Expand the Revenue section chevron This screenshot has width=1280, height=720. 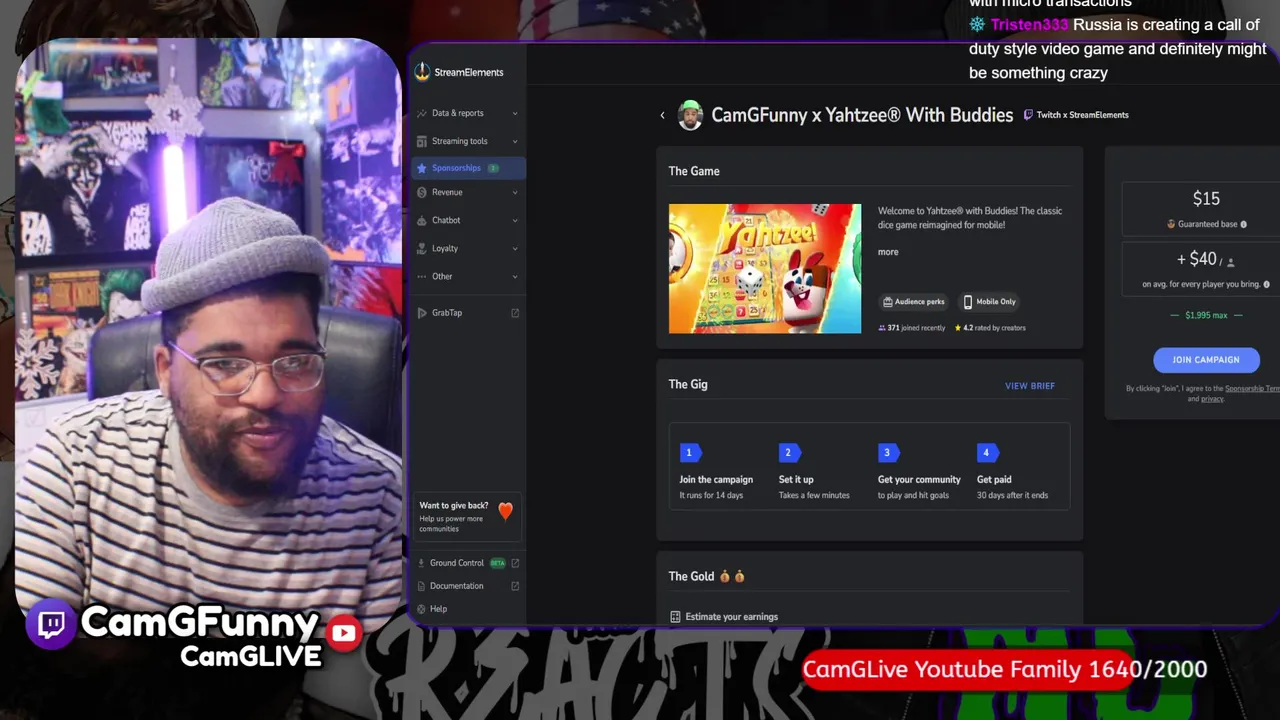pyautogui.click(x=515, y=192)
